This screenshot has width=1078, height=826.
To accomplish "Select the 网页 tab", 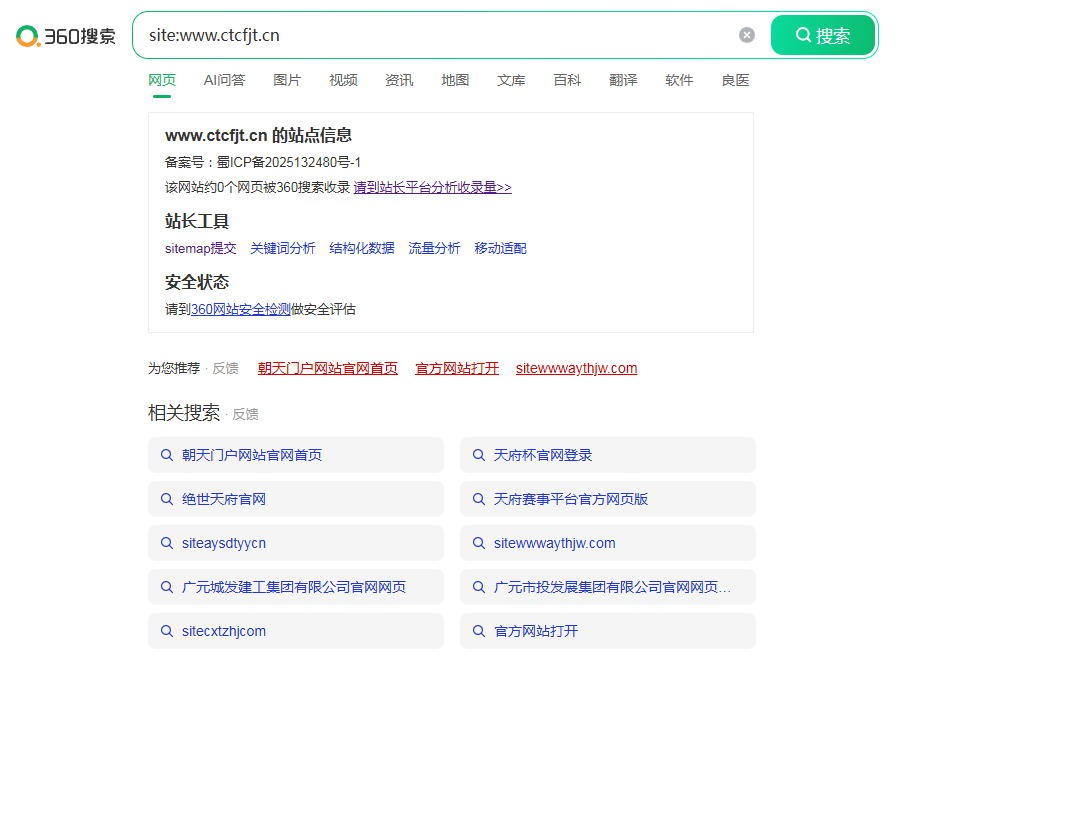I will point(162,80).
